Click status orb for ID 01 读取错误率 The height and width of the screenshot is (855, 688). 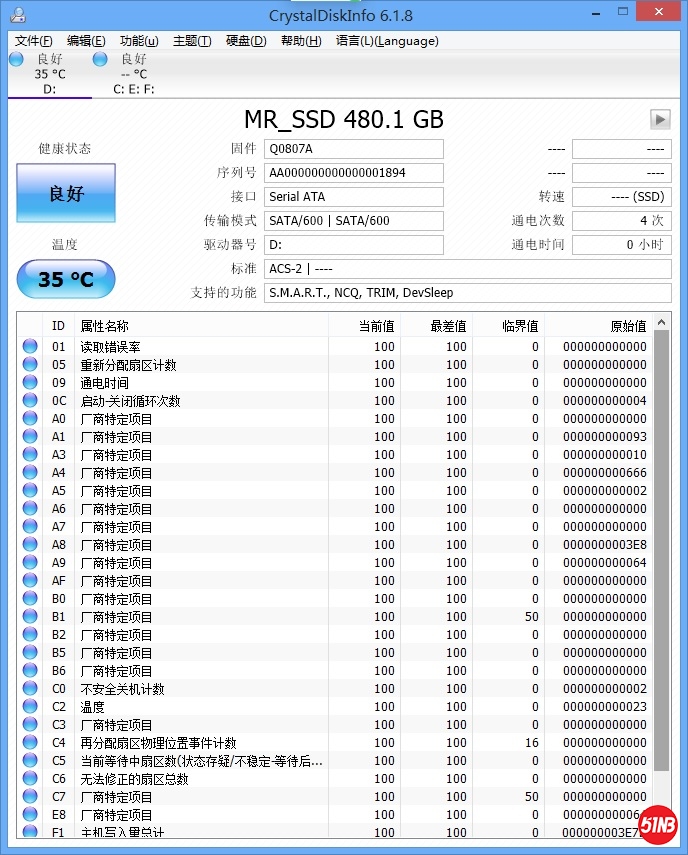tap(30, 347)
